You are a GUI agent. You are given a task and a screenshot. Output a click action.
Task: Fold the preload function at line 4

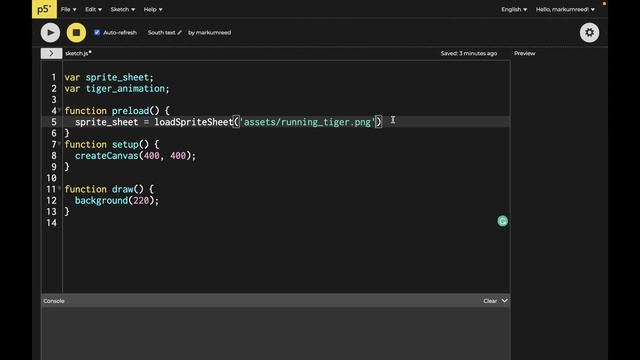point(60,109)
